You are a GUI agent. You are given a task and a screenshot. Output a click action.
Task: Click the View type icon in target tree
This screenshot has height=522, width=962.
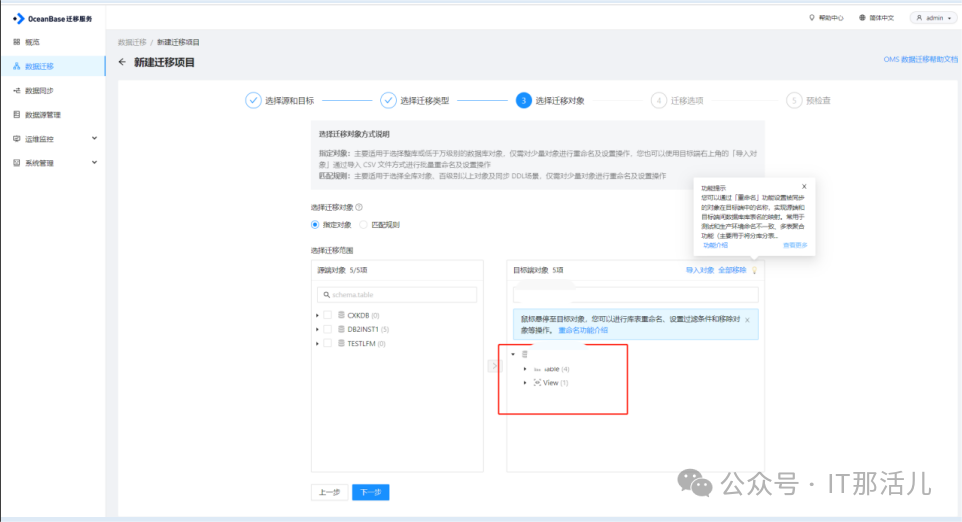pos(537,383)
